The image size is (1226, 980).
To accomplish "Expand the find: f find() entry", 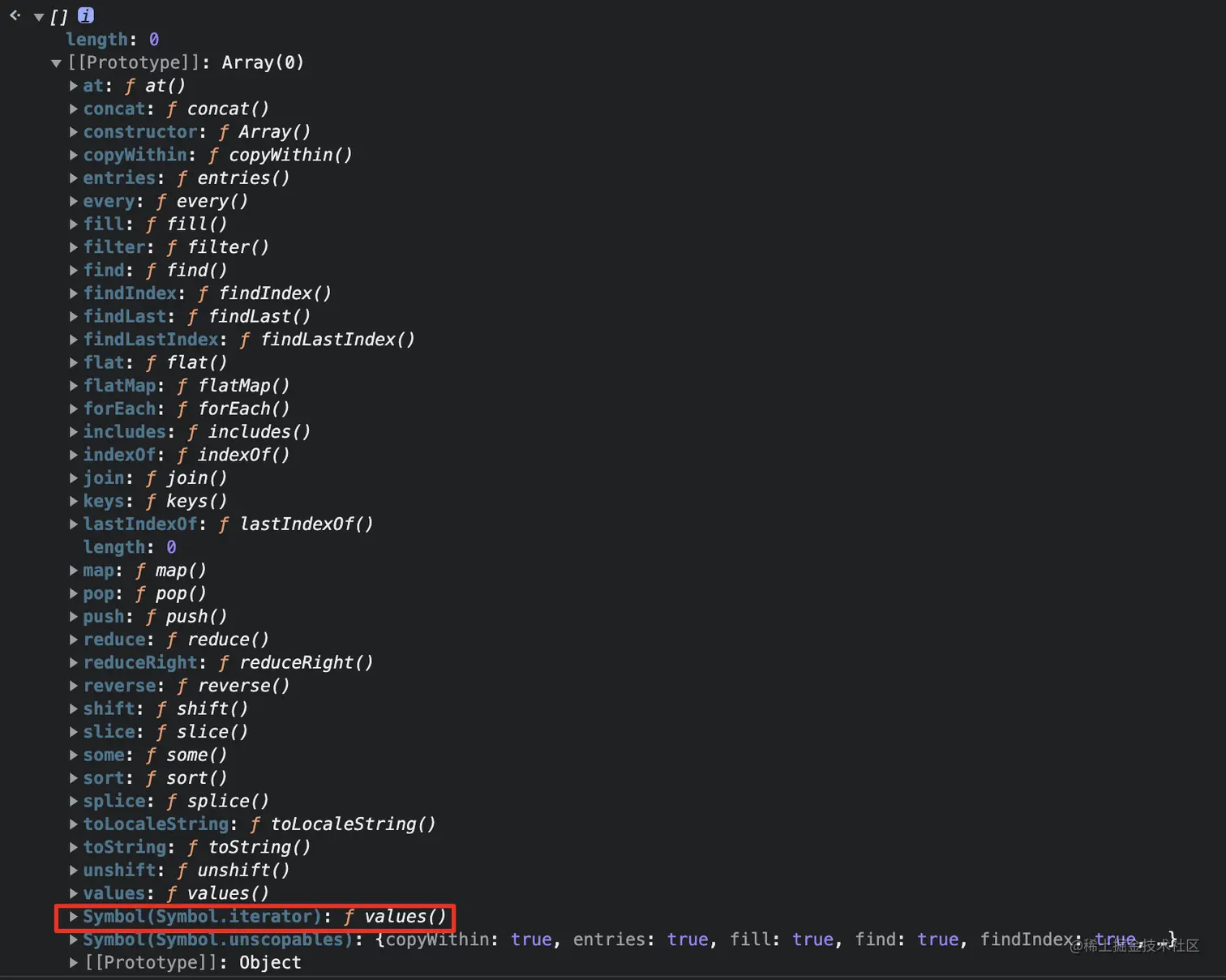I will pos(74,270).
